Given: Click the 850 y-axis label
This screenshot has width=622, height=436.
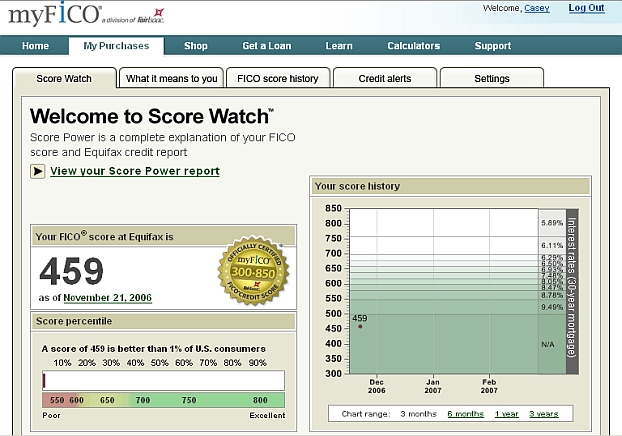Looking at the screenshot, I should point(333,208).
